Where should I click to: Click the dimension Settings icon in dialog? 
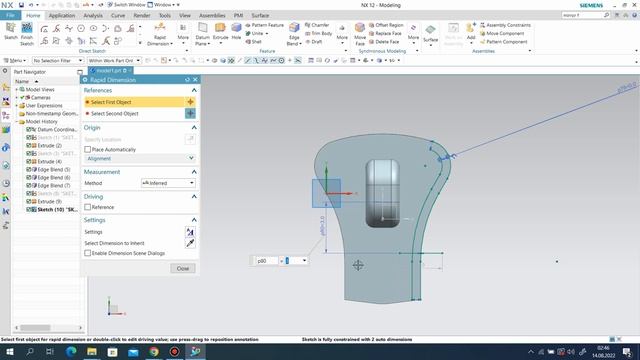pyautogui.click(x=190, y=232)
